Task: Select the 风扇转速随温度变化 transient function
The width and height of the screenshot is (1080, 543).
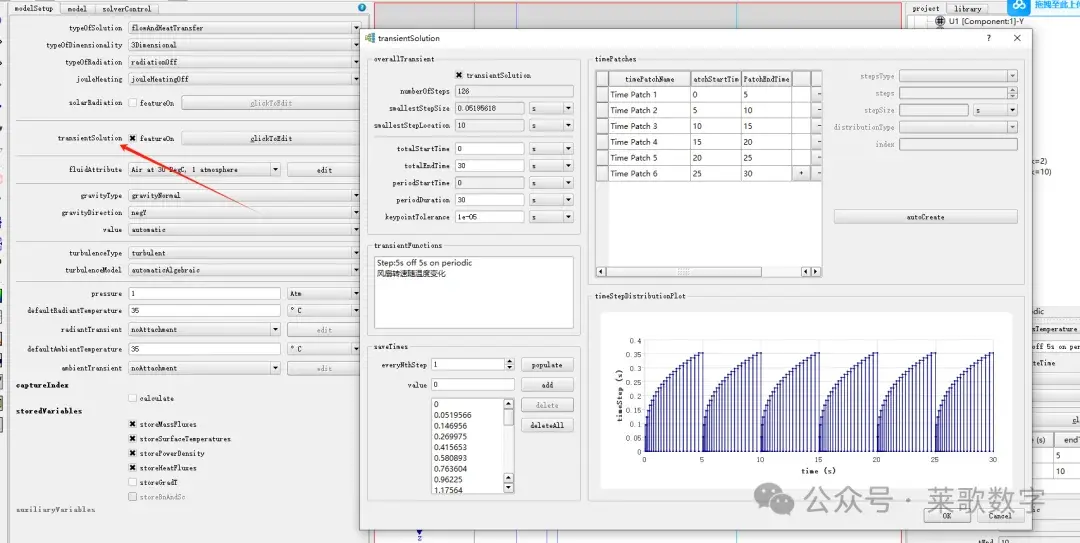Action: 411,274
